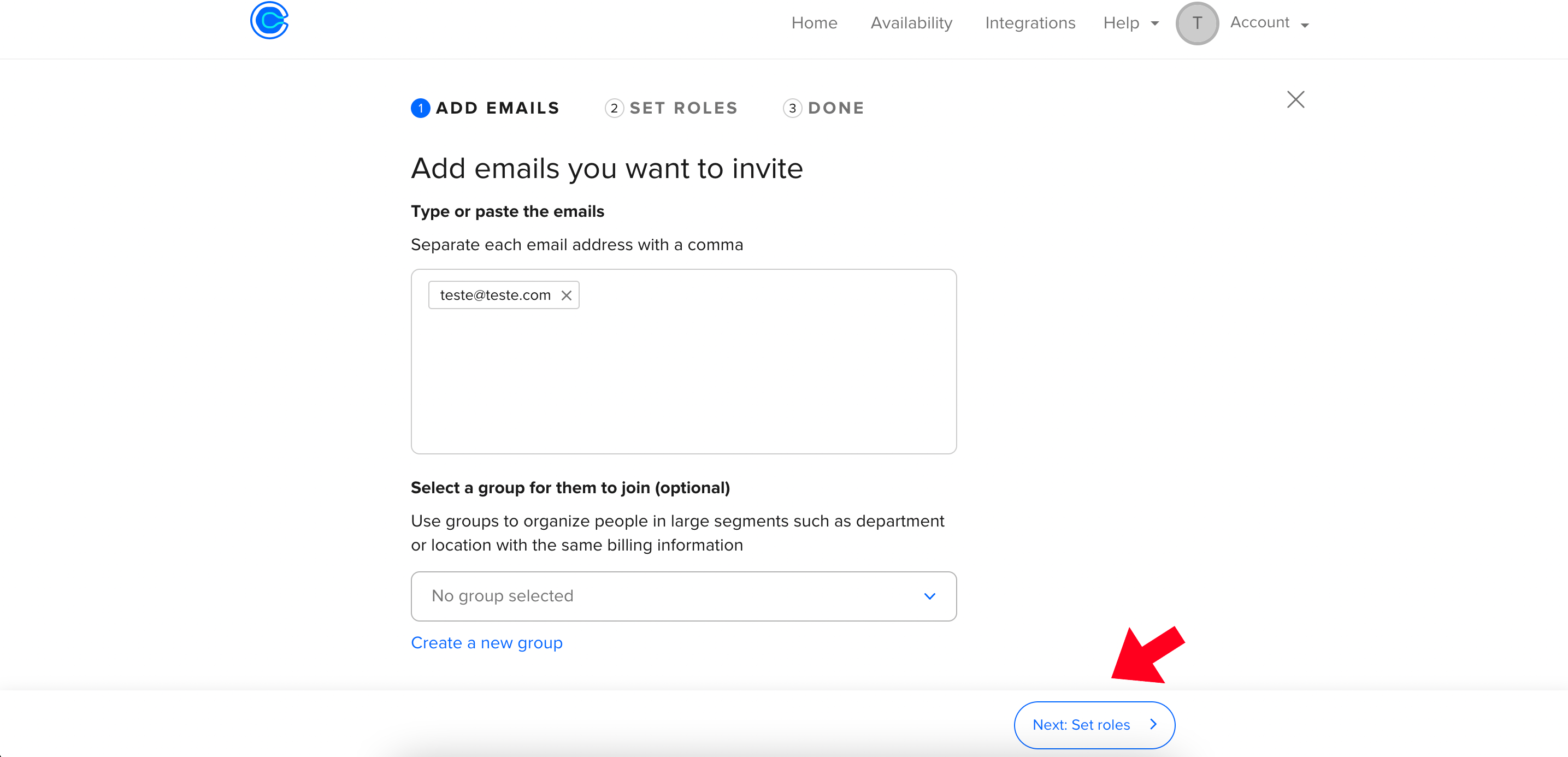Image resolution: width=1568 pixels, height=757 pixels.
Task: Open the Help dropdown menu
Action: click(1130, 23)
